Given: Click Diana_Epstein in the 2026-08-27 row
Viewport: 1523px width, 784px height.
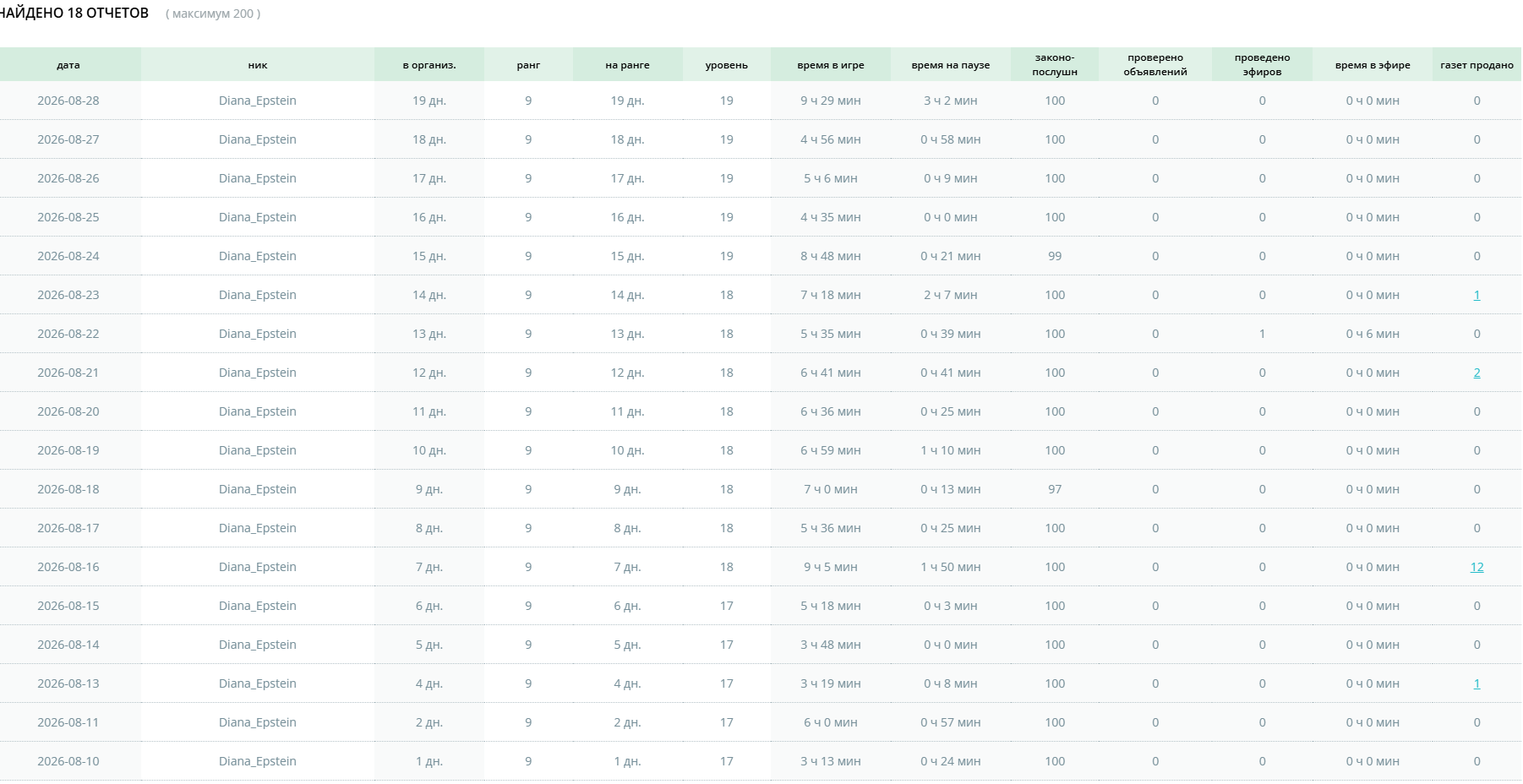Looking at the screenshot, I should pos(258,139).
